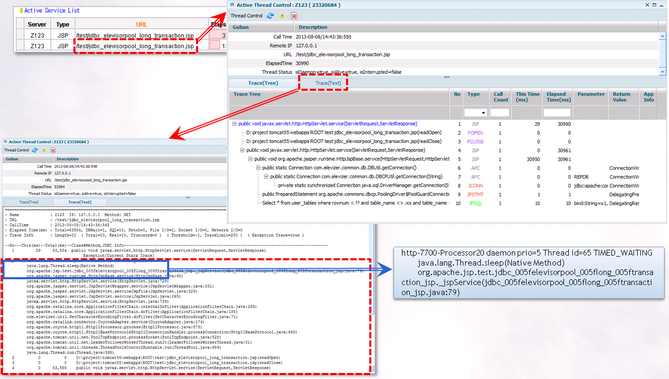
Task: Maximize the Trace Tree Active Thread Control window
Action: [654, 5]
